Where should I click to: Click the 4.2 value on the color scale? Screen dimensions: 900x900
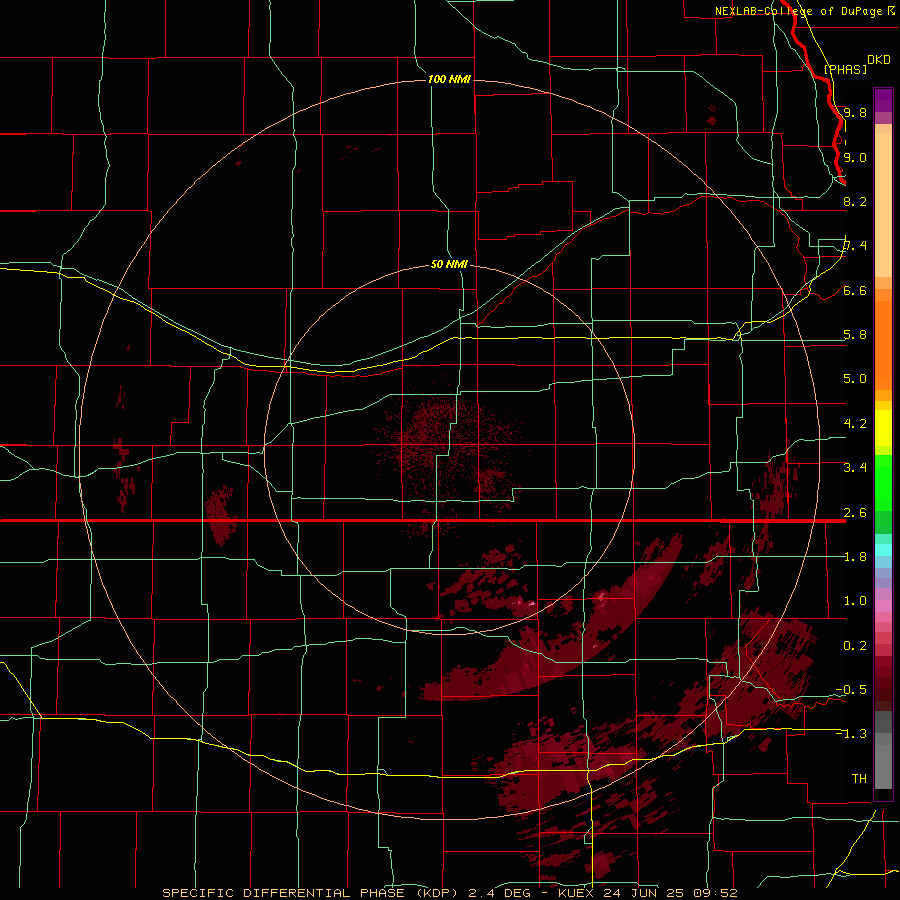pos(855,424)
